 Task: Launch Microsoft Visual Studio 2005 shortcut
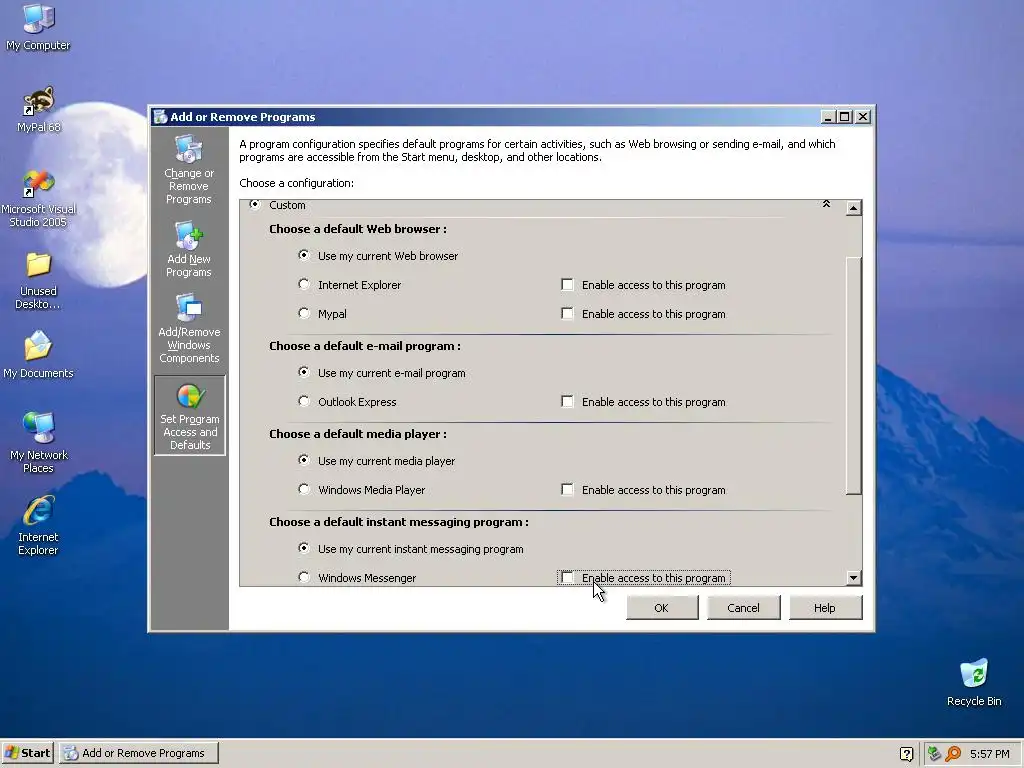38,199
